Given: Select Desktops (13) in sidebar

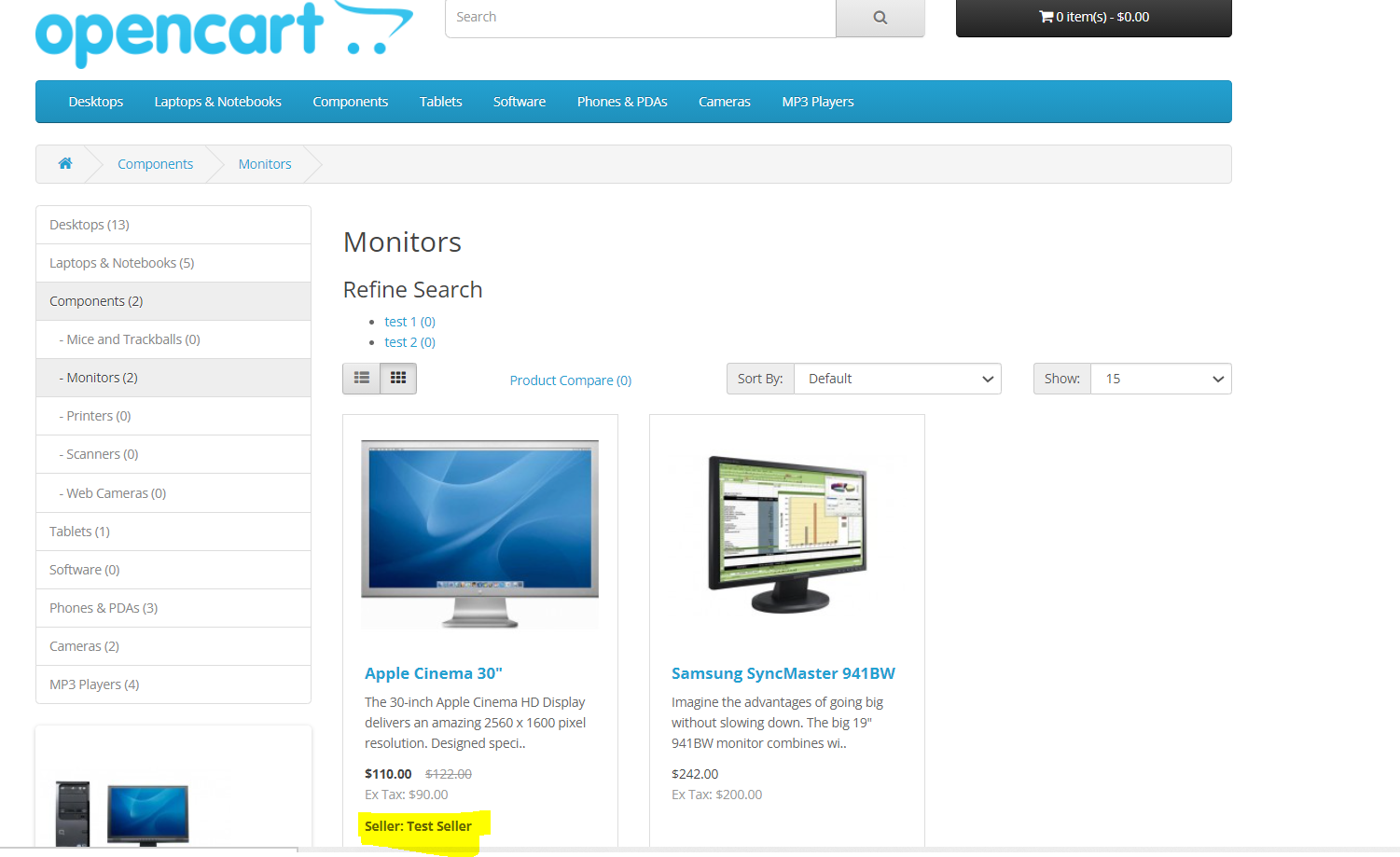Looking at the screenshot, I should tap(173, 225).
